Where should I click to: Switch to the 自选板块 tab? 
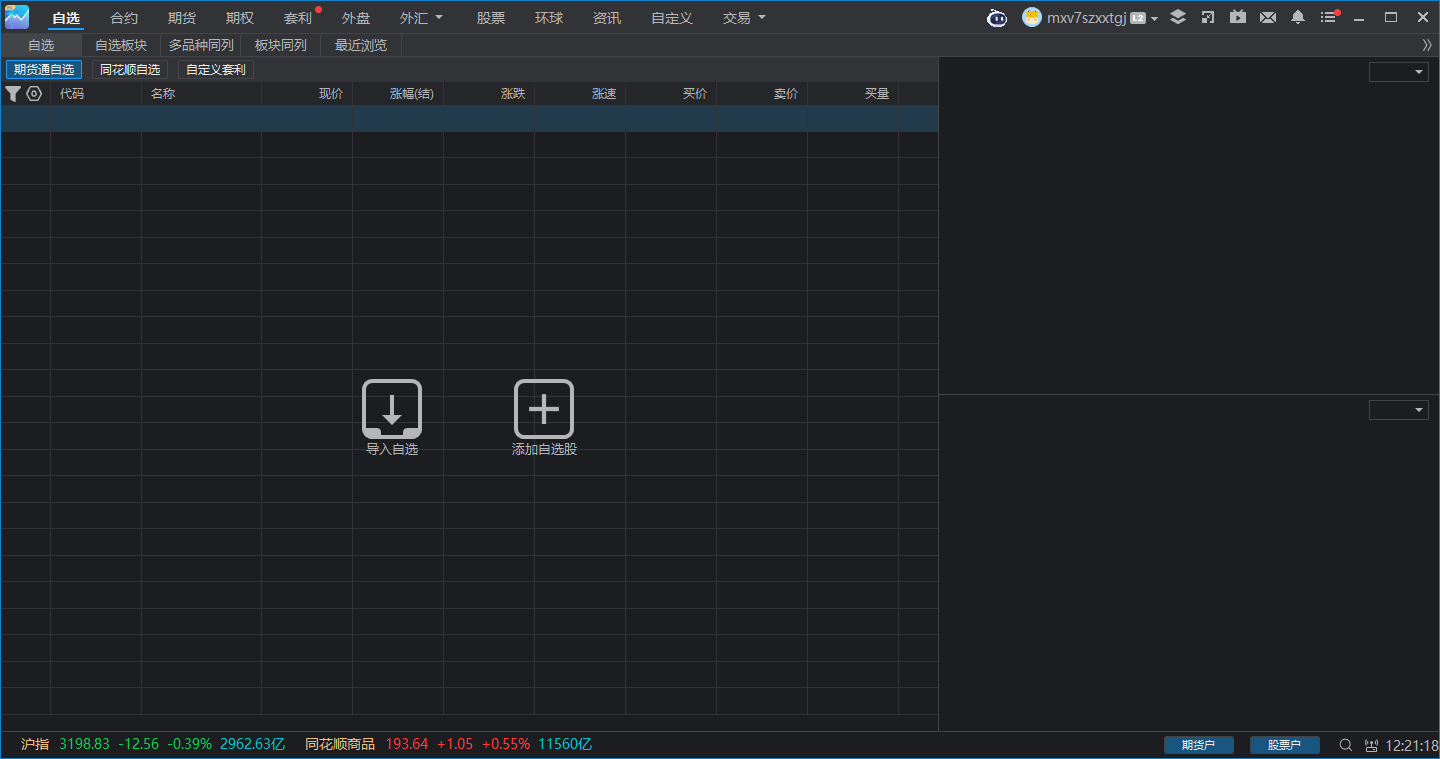[x=121, y=45]
